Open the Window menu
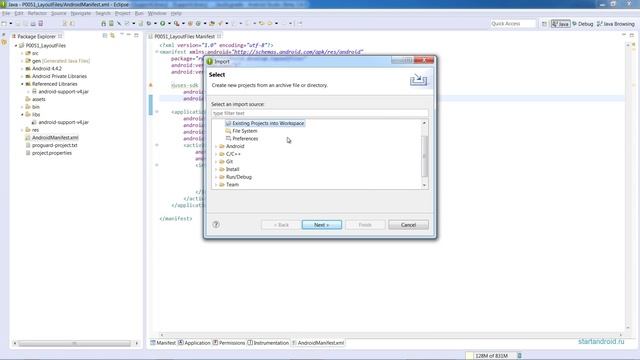Screen dimensions: 640x360 click(157, 13)
